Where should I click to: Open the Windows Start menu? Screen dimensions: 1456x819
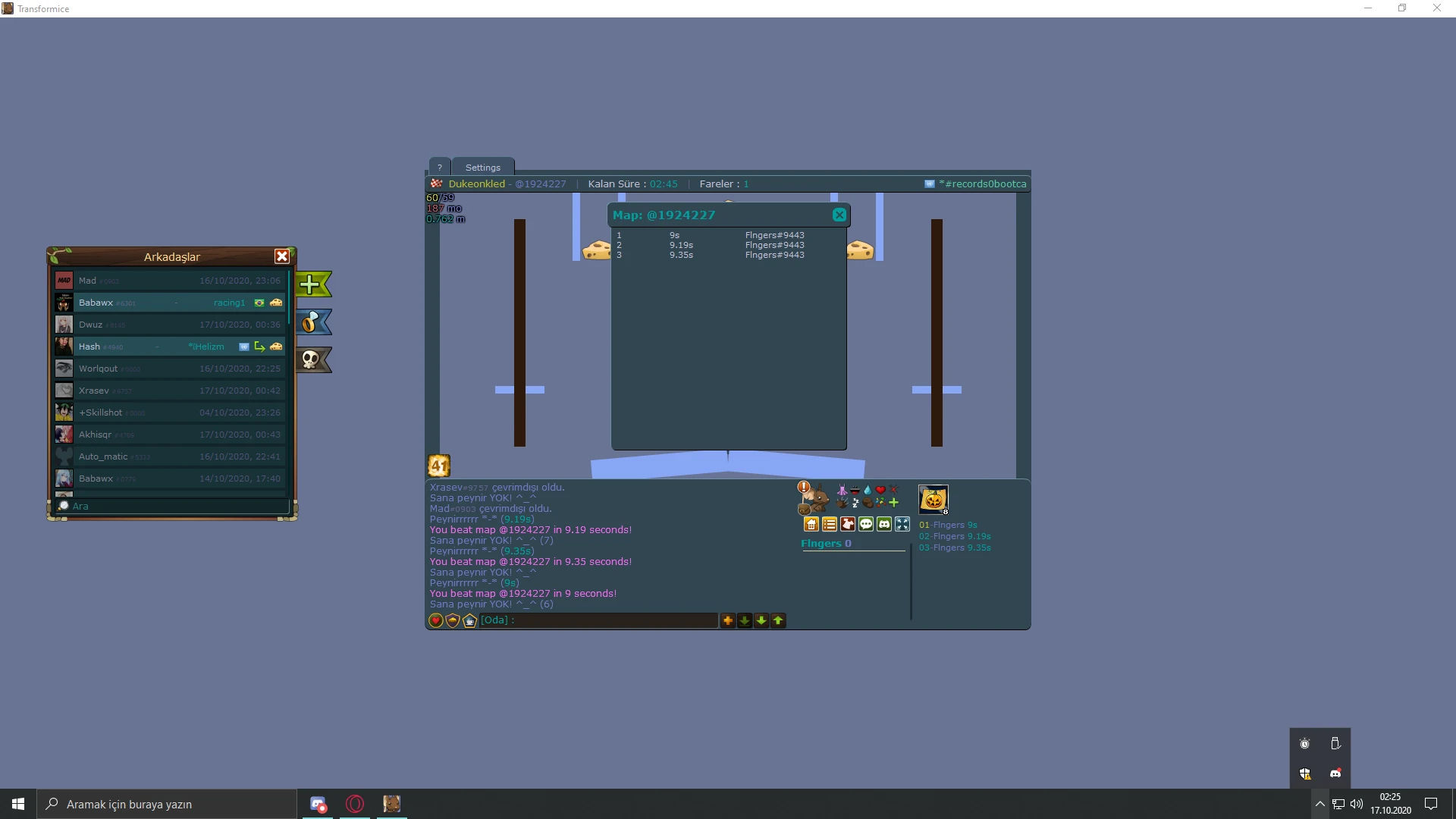[x=18, y=804]
